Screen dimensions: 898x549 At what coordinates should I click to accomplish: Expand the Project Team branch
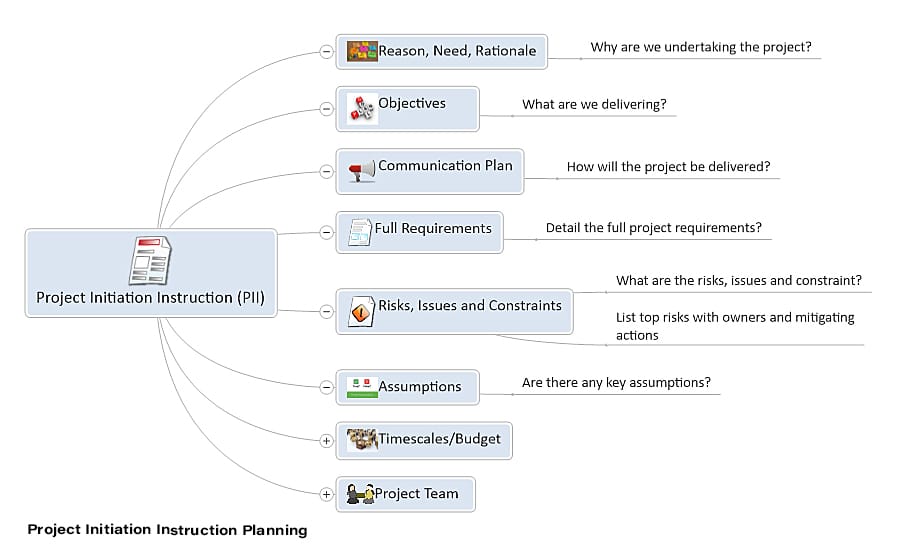[x=326, y=494]
